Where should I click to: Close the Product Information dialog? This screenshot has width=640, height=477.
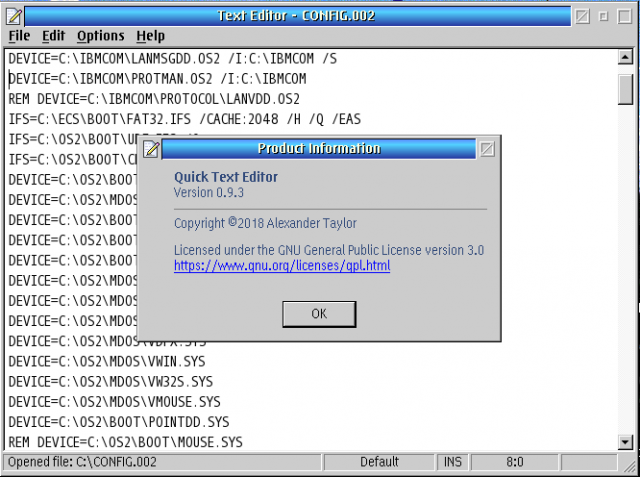[487, 149]
